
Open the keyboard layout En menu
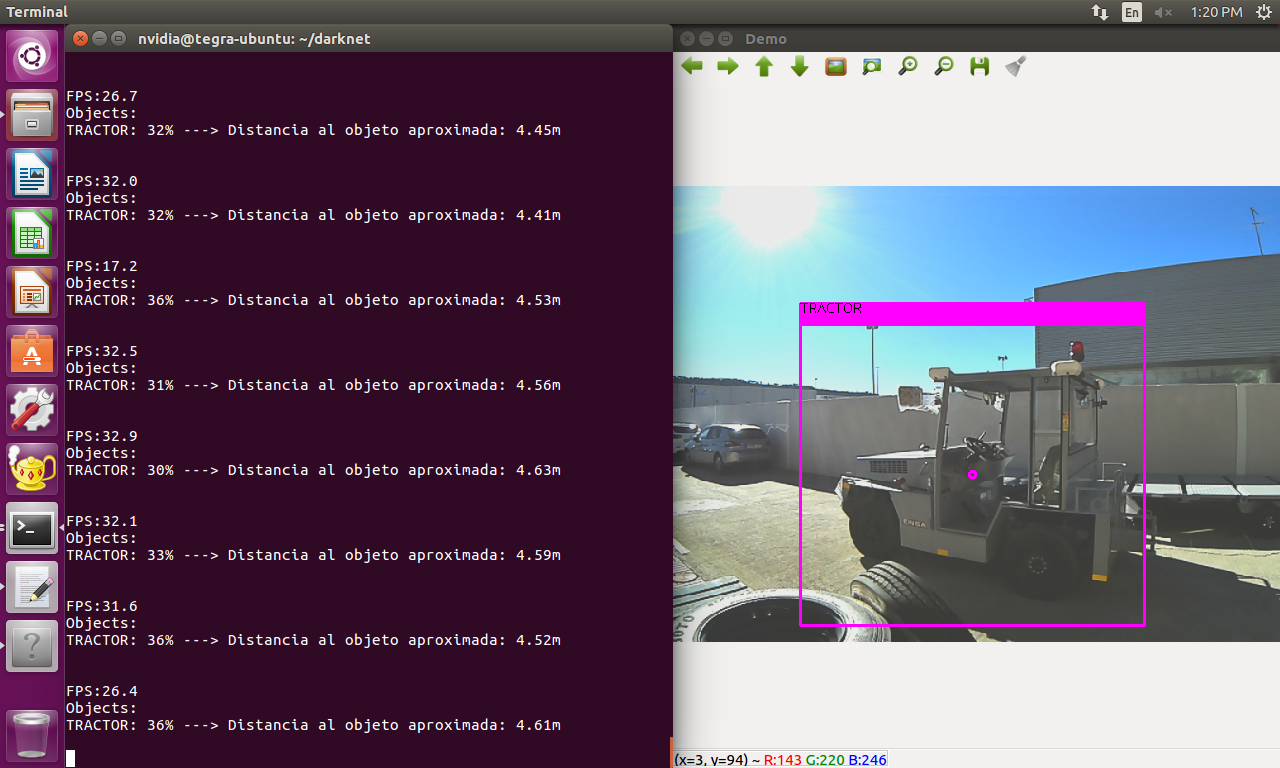[x=1132, y=12]
